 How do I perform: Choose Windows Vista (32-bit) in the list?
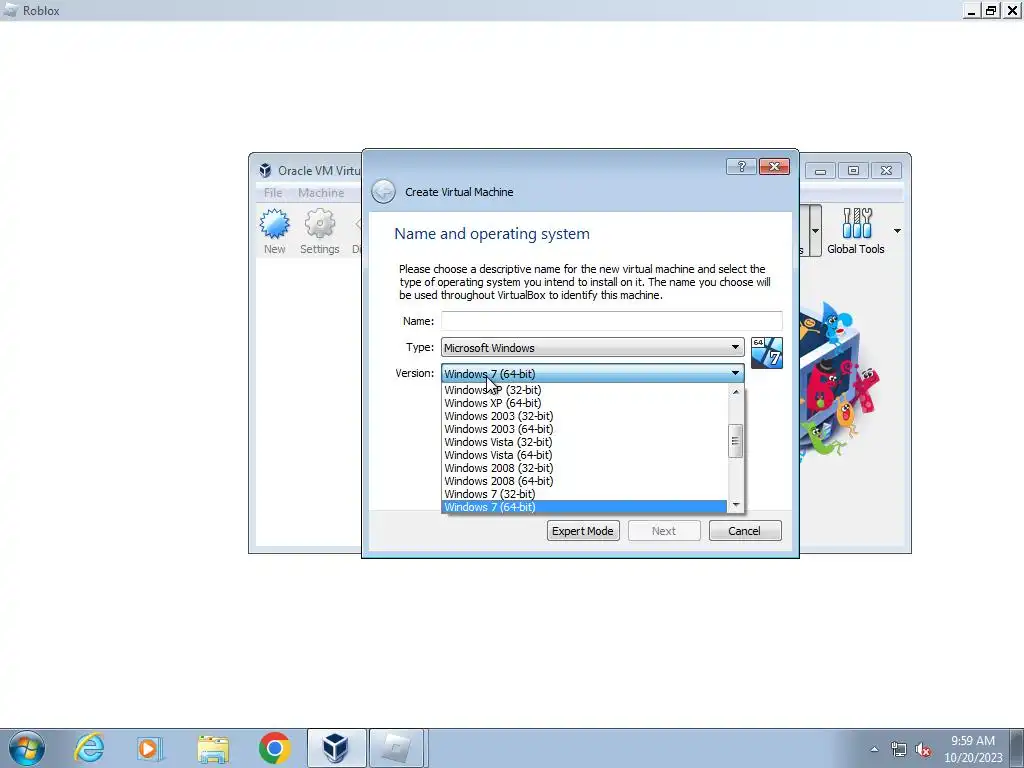pos(584,442)
